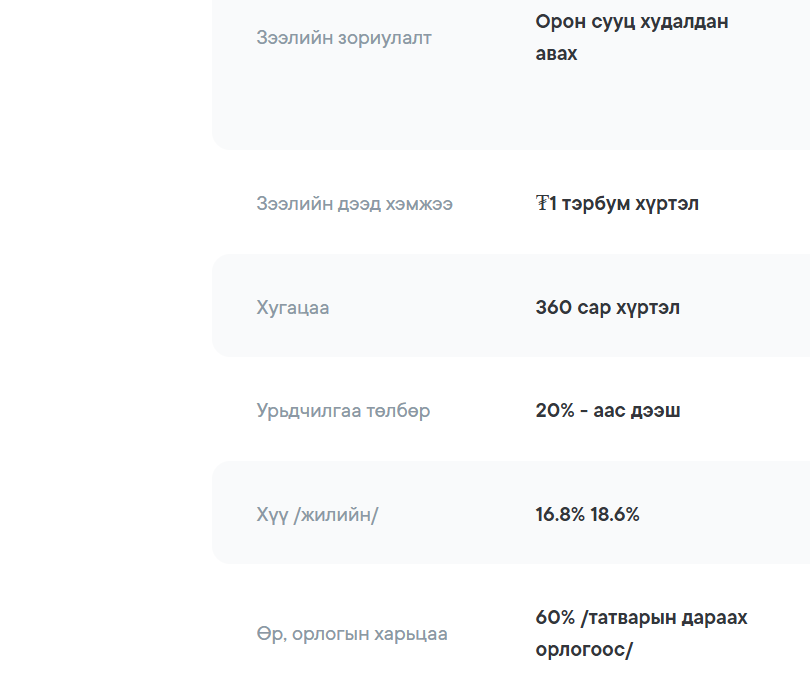Viewport: 810px width, 689px height.
Task: Click the "20%" down payment figure
Action: click(x=556, y=411)
